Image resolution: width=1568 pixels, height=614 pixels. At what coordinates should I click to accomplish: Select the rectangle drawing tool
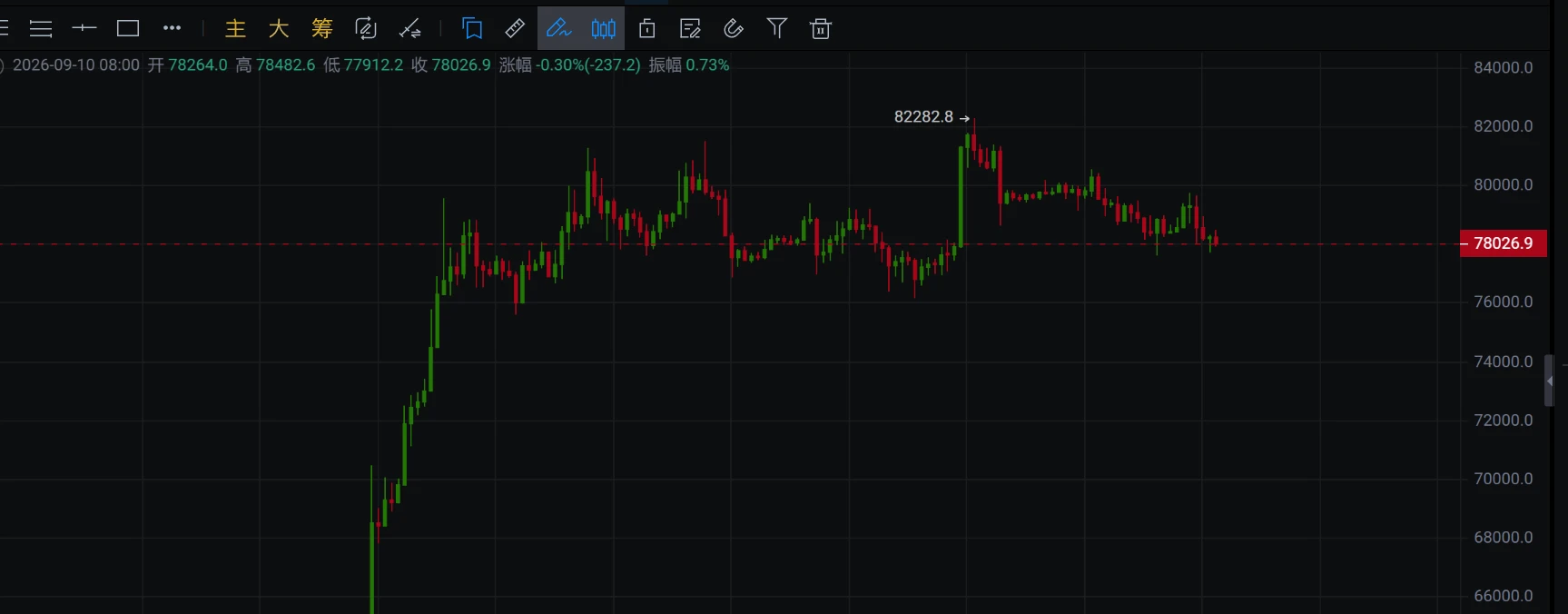click(x=128, y=29)
